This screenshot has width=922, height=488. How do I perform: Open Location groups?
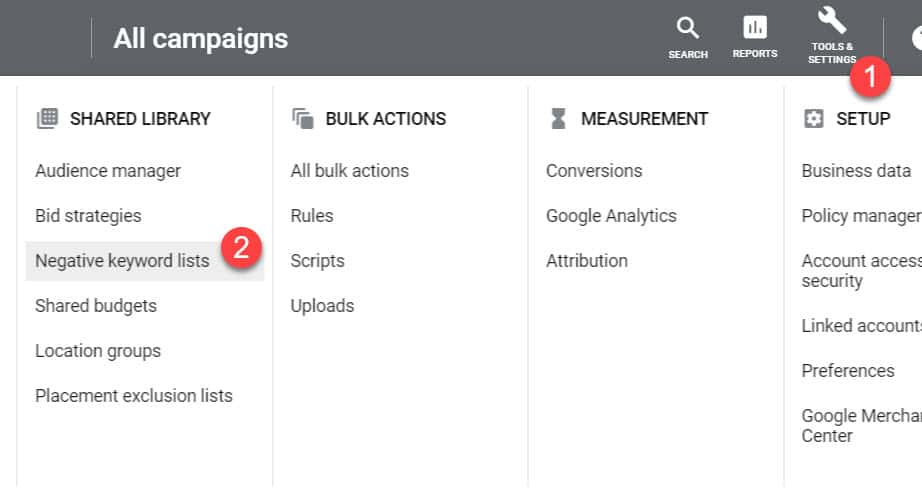(x=98, y=351)
